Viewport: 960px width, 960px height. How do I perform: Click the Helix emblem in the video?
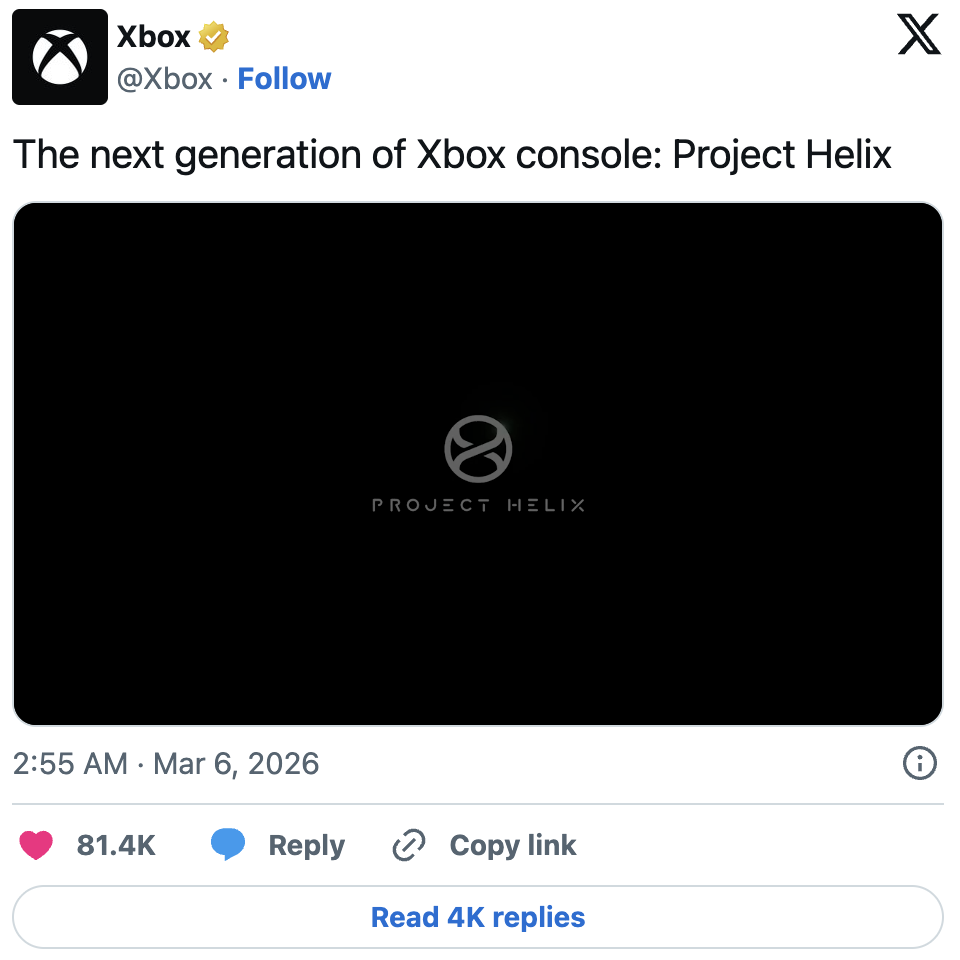pyautogui.click(x=478, y=449)
